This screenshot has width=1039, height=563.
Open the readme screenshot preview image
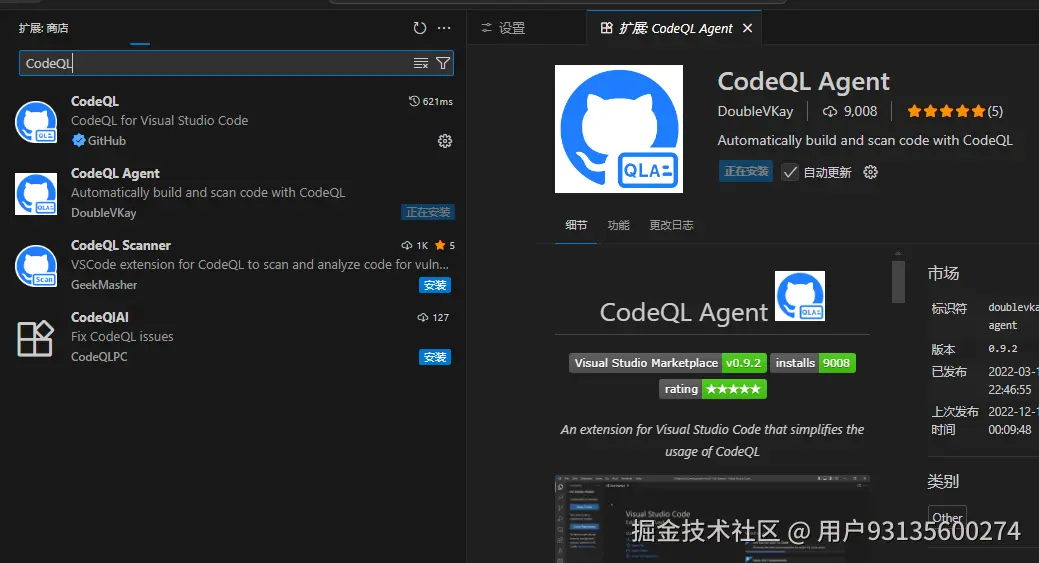[x=712, y=519]
